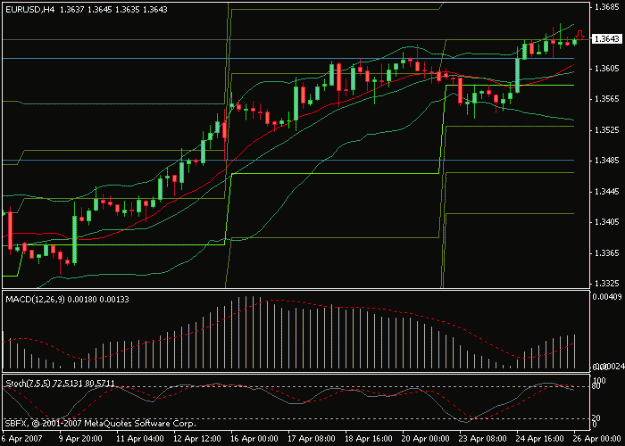The width and height of the screenshot is (625, 446).
Task: Select the last MACD histogram bar
Action: pyautogui.click(x=574, y=352)
